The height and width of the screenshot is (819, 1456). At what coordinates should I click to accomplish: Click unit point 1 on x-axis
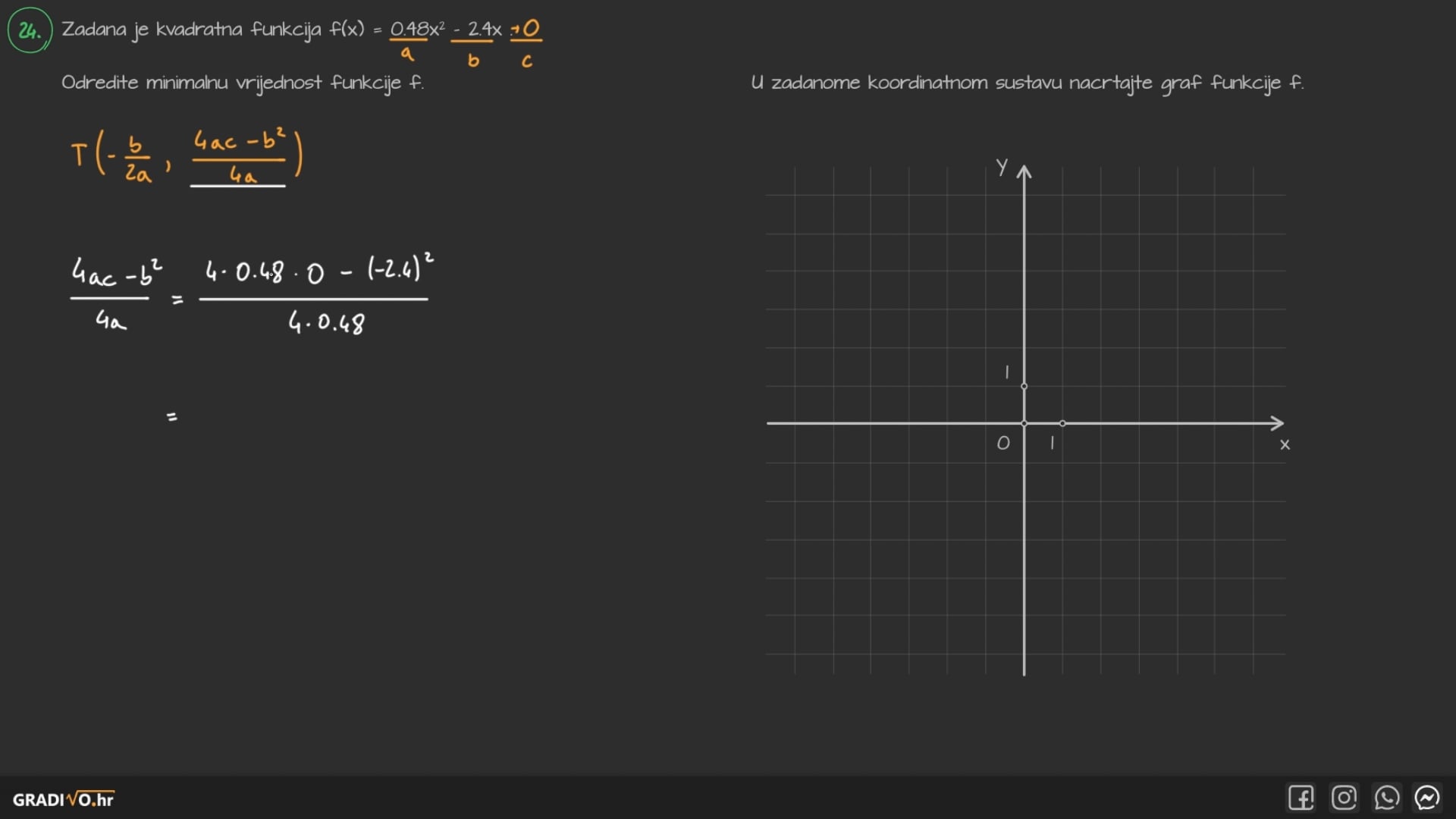(1062, 423)
